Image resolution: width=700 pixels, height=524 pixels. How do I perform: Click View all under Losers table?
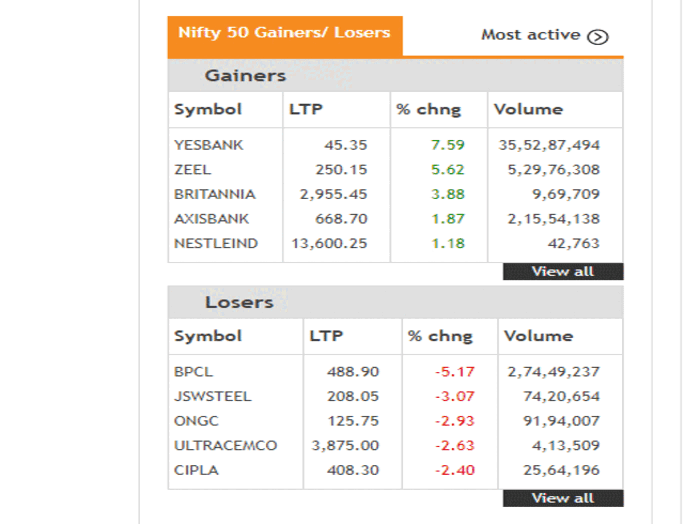coord(563,498)
